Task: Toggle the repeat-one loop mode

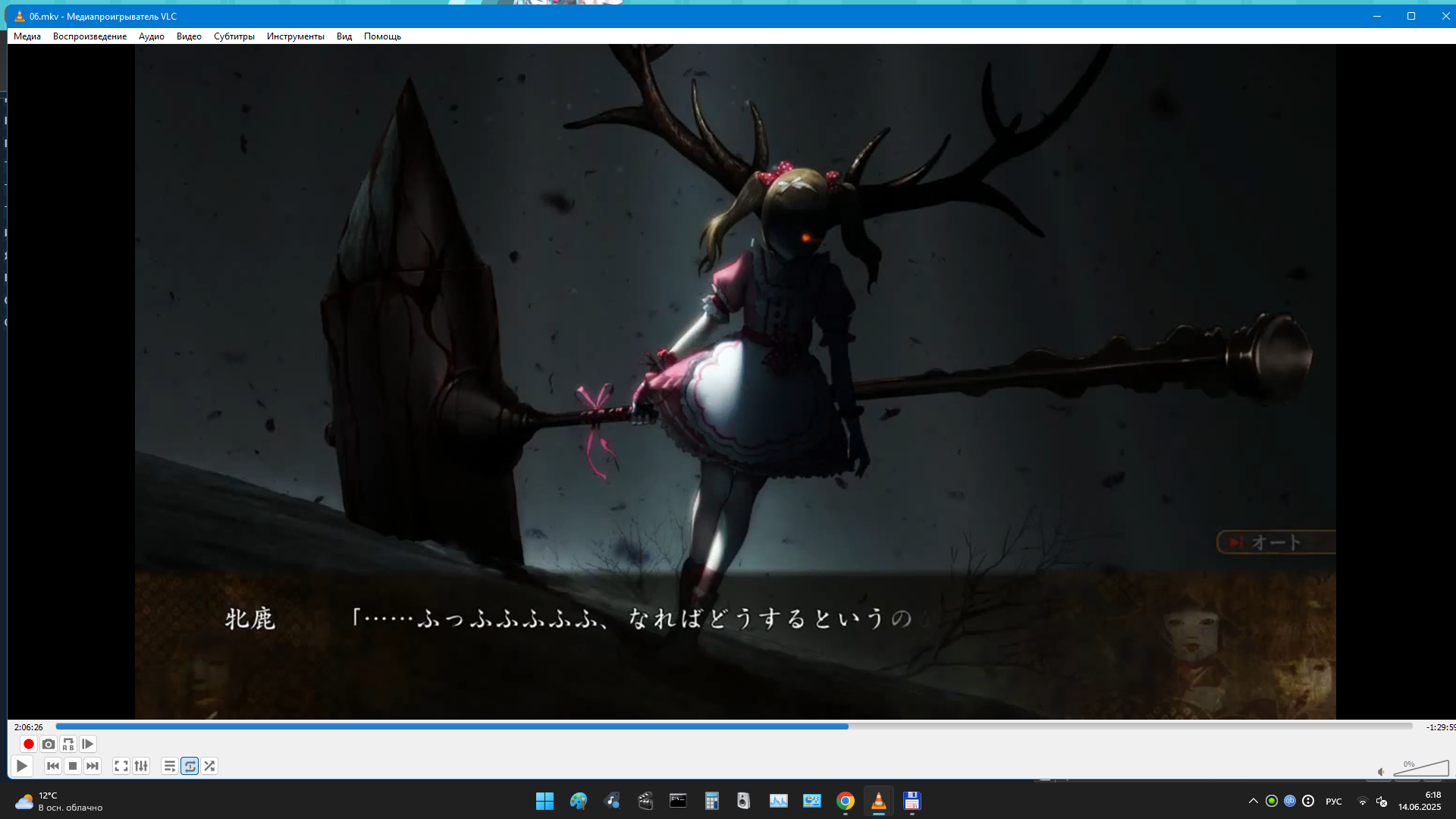Action: 190,766
